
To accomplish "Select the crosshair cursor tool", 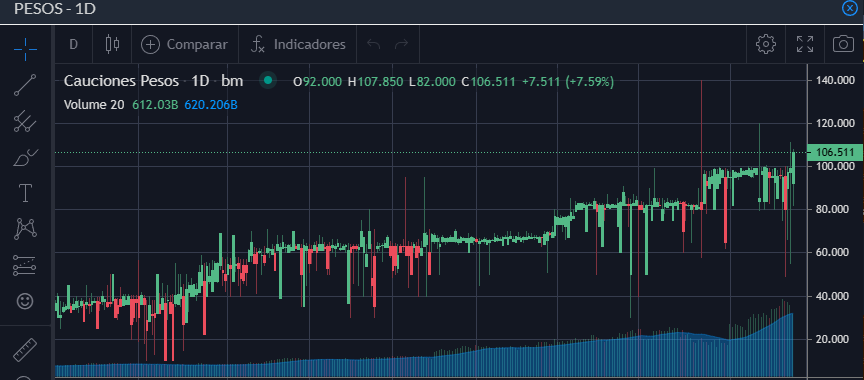I will pyautogui.click(x=25, y=50).
